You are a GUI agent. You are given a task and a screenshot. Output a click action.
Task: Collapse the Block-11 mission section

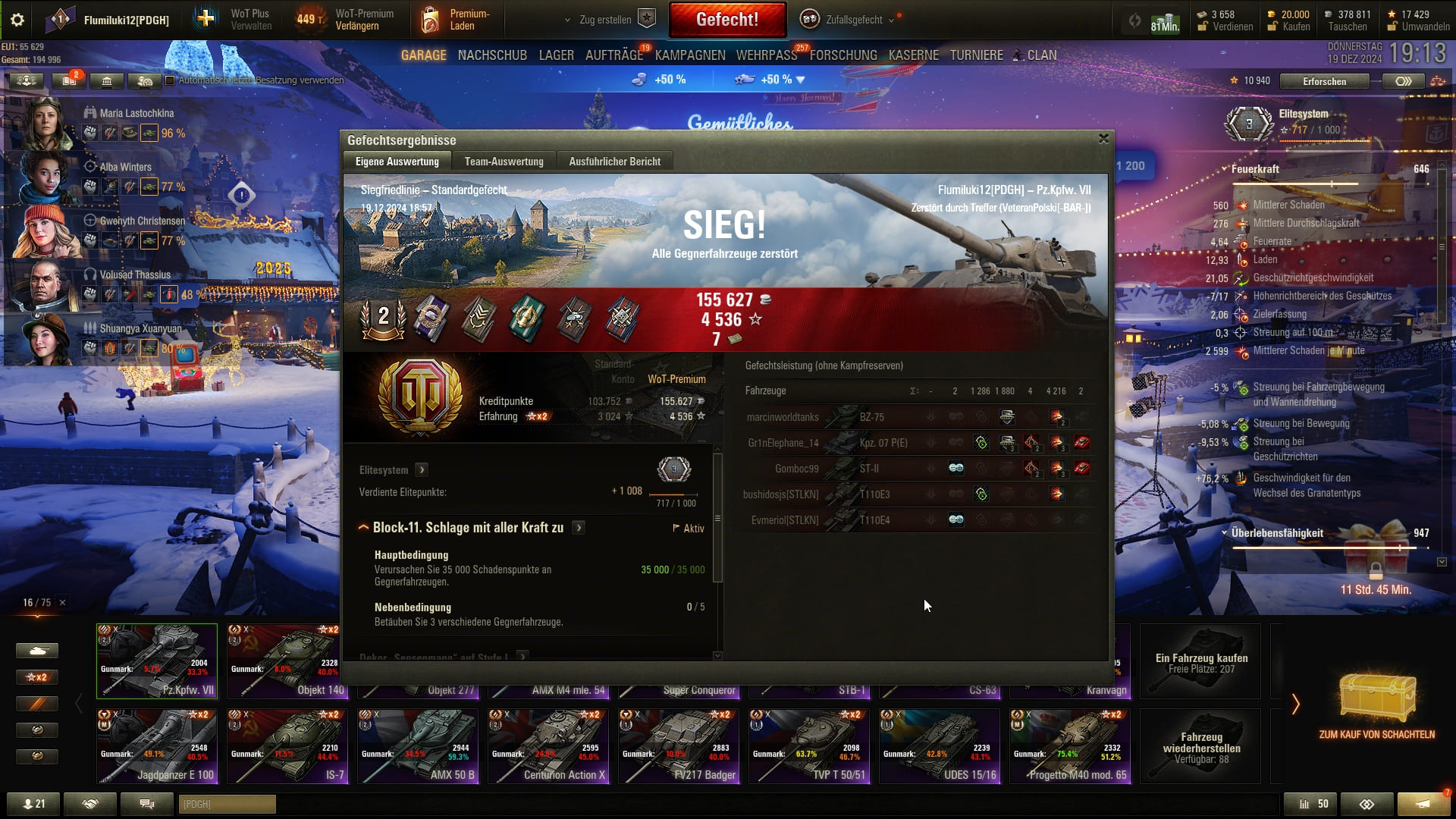(363, 528)
